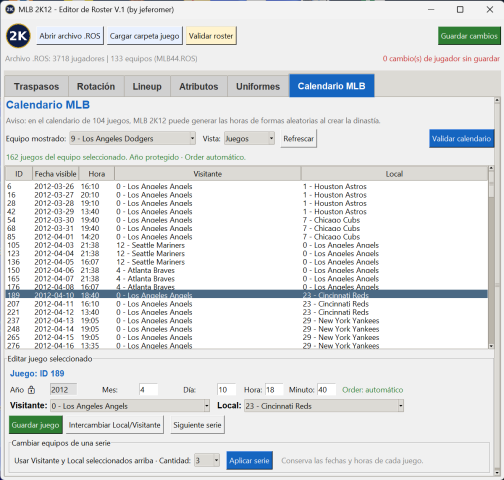The image size is (504, 480).
Task: Select the Atributos tab
Action: (x=199, y=86)
